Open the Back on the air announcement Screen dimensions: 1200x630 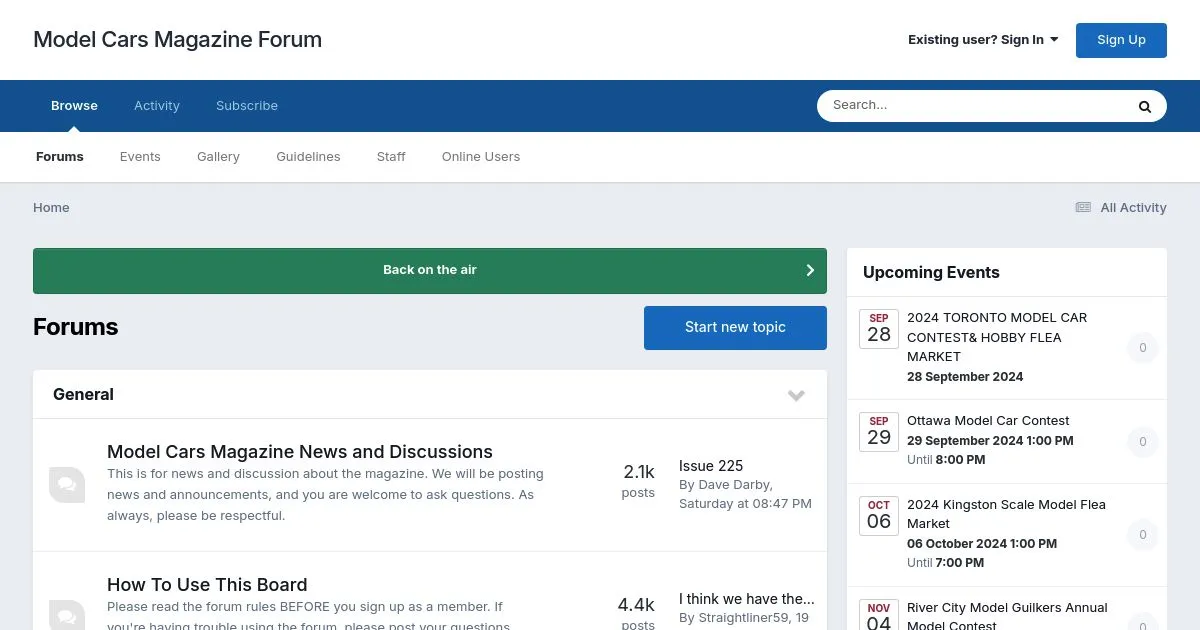(430, 271)
